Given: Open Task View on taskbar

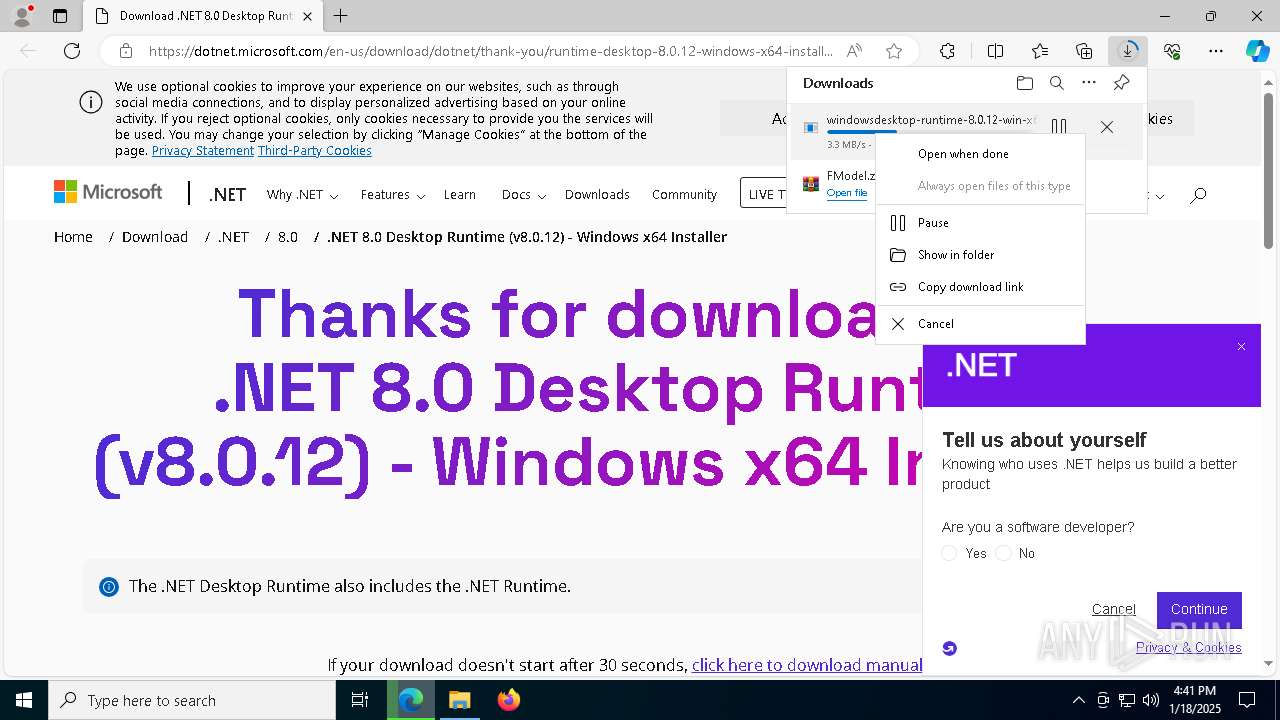Looking at the screenshot, I should pos(360,700).
